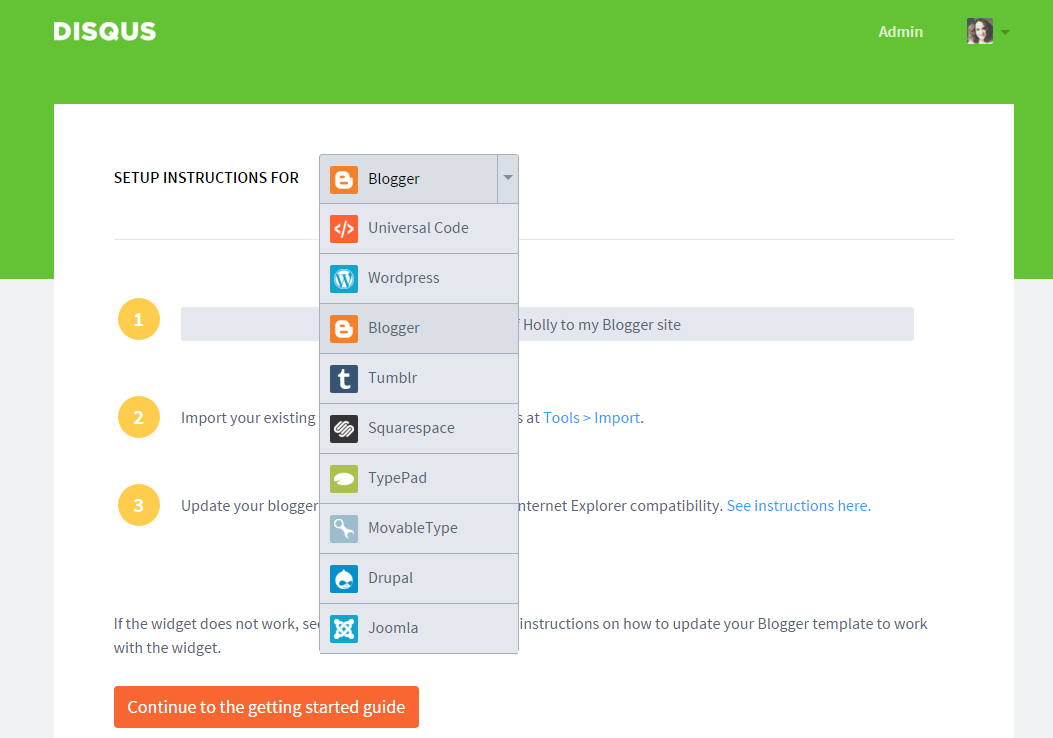Viewport: 1053px width, 738px height.
Task: Collapse the platform dropdown arrow
Action: click(508, 179)
